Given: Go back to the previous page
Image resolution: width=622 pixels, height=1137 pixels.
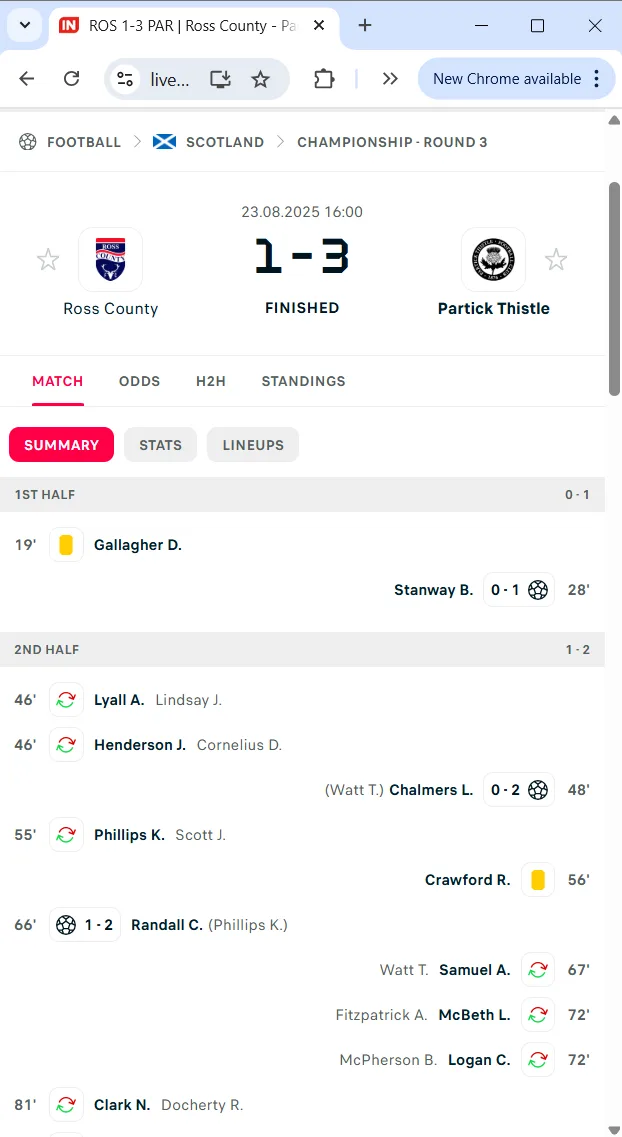Looking at the screenshot, I should tap(27, 79).
